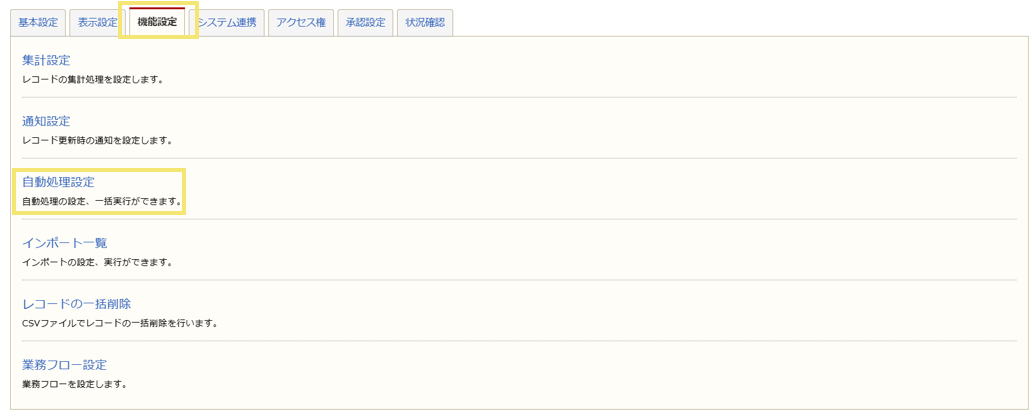View the 状況確認 tab

425,23
